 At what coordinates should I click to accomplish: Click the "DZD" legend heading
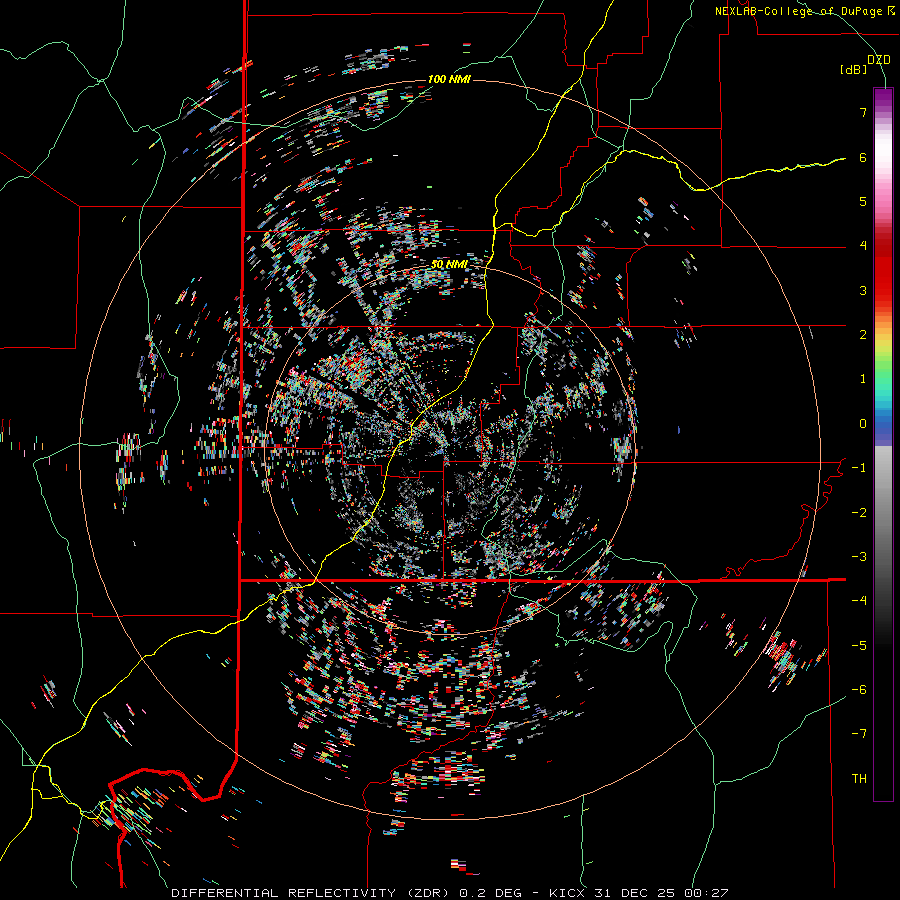click(x=879, y=60)
